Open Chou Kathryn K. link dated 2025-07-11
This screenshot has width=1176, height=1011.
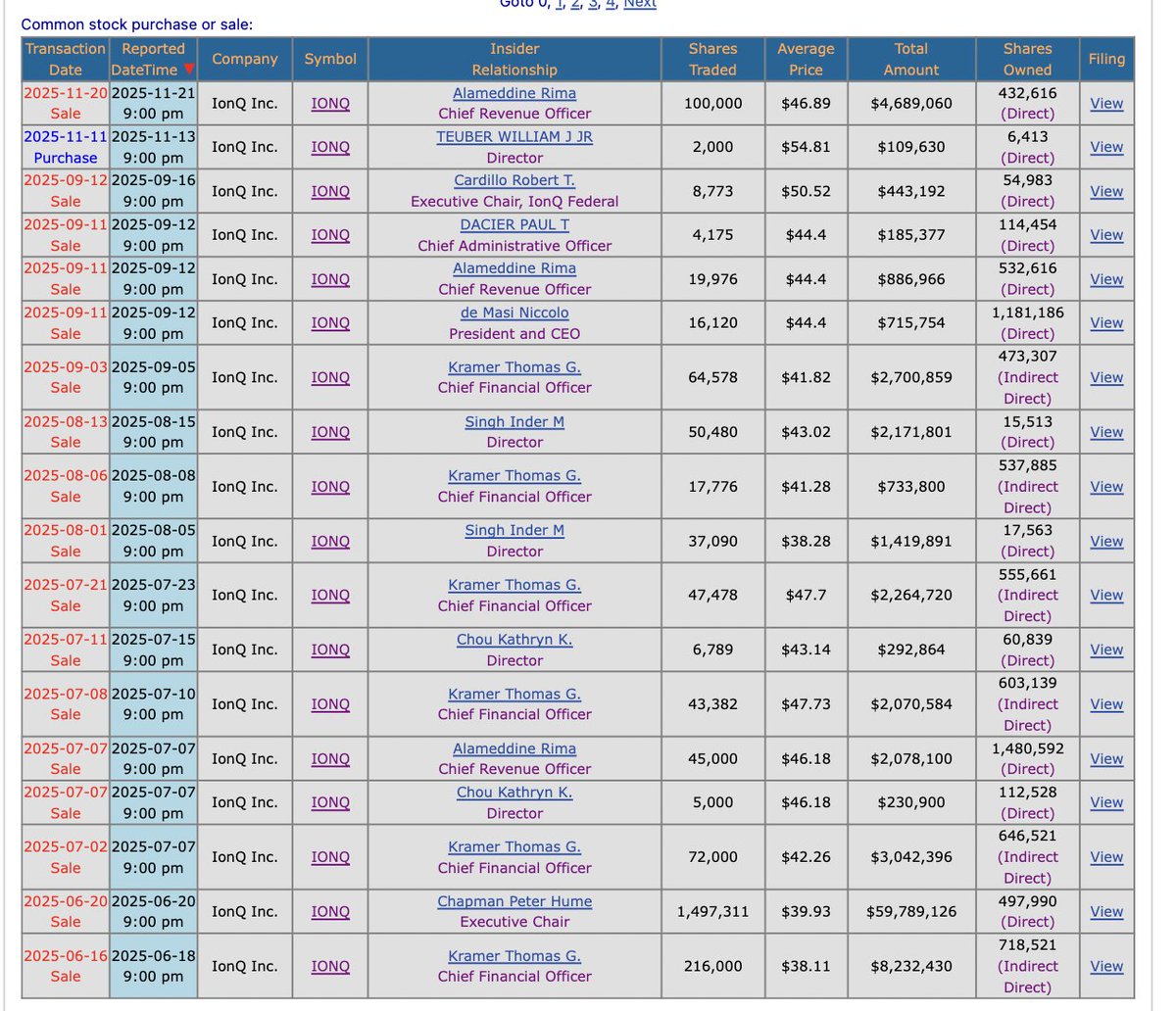click(x=514, y=640)
